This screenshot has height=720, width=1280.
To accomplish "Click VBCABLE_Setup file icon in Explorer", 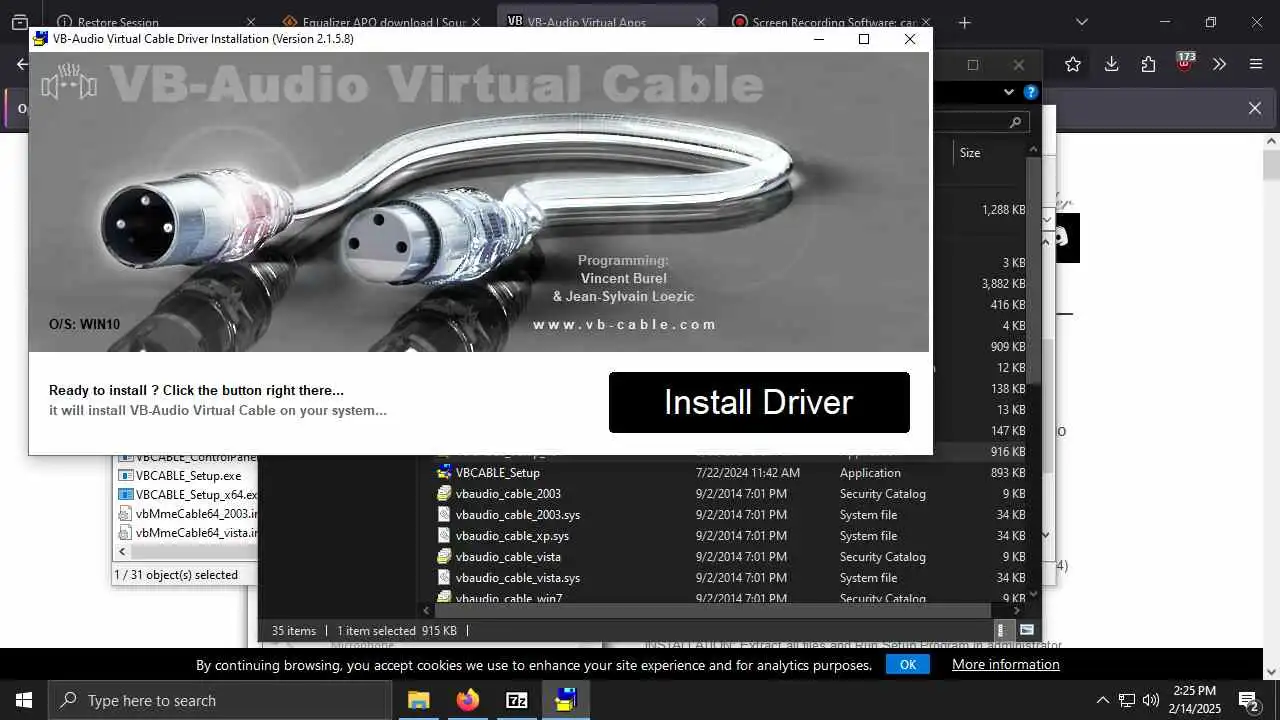I will (x=444, y=473).
